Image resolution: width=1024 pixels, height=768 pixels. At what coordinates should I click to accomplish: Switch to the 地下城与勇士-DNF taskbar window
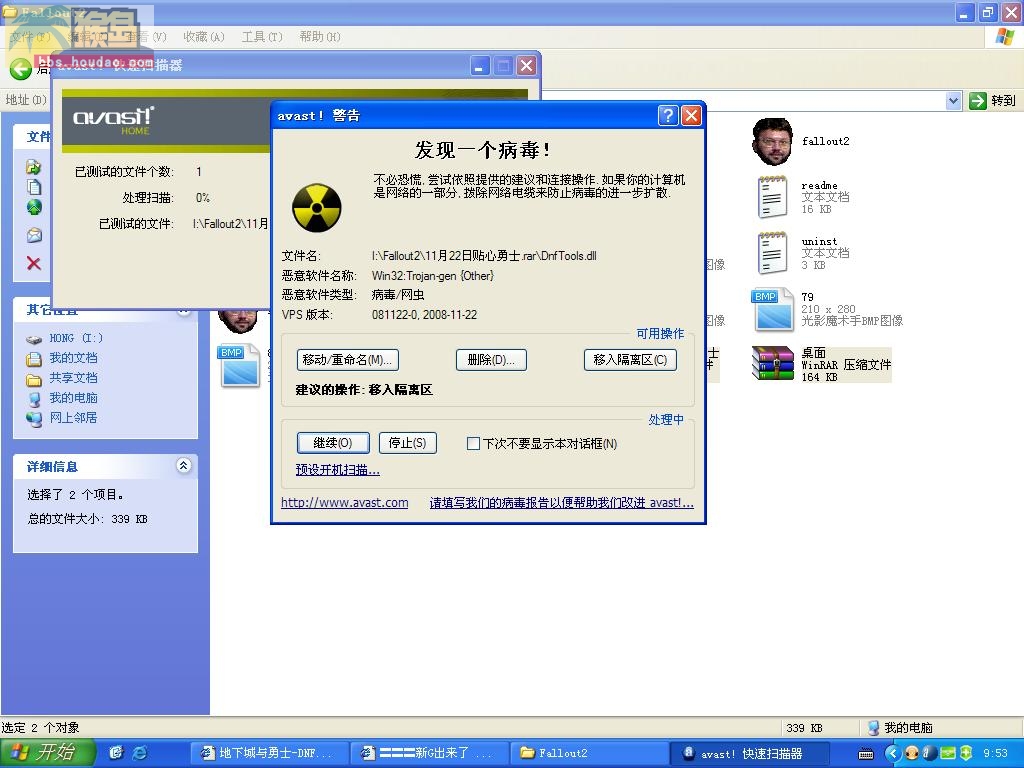coord(268,753)
